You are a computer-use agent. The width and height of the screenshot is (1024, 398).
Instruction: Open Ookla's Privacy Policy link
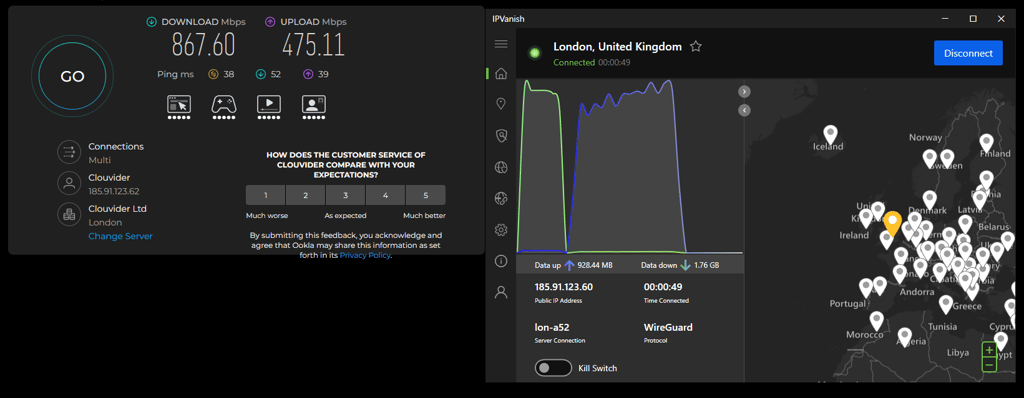tap(364, 256)
